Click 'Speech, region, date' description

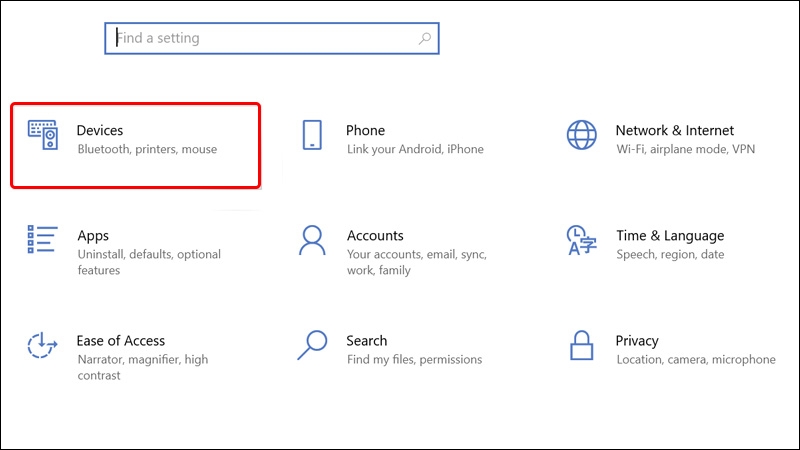coord(670,255)
